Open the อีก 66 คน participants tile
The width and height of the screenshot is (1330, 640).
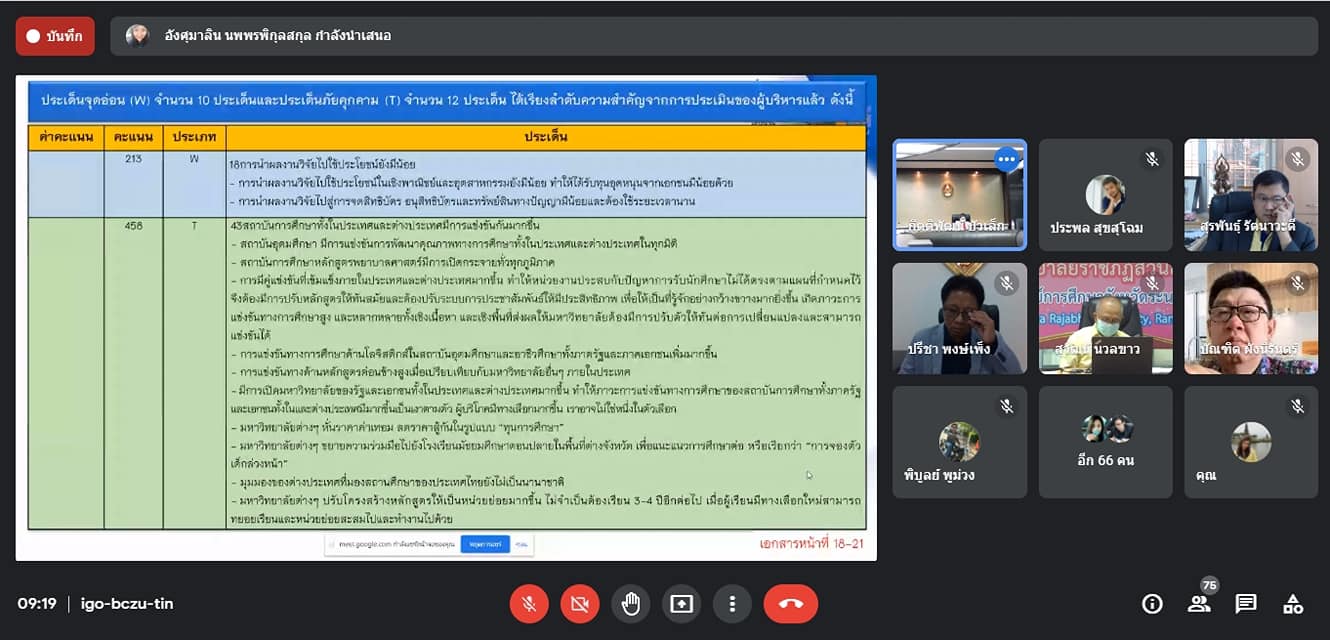point(1105,442)
